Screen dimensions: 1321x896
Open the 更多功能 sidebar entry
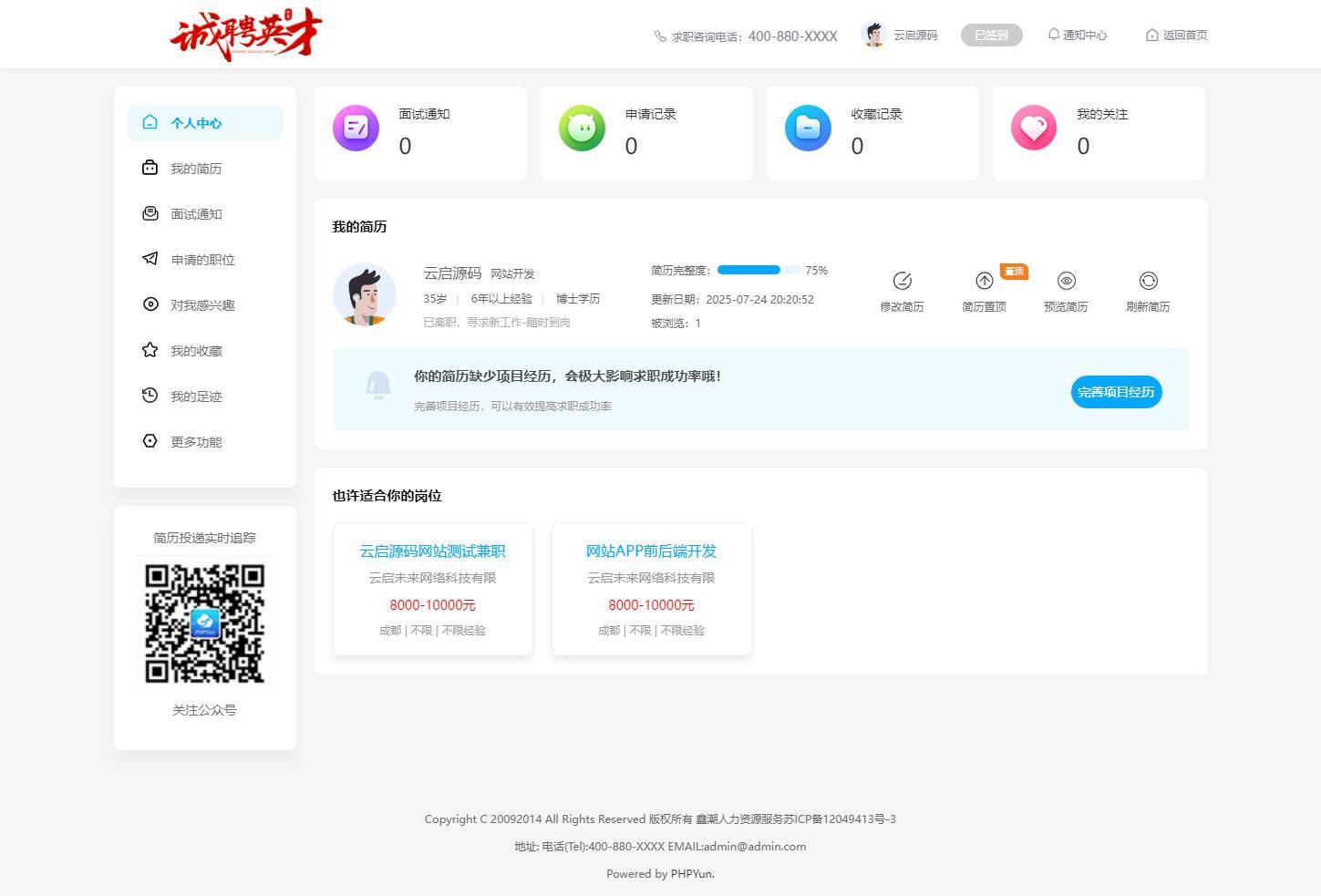click(x=196, y=441)
